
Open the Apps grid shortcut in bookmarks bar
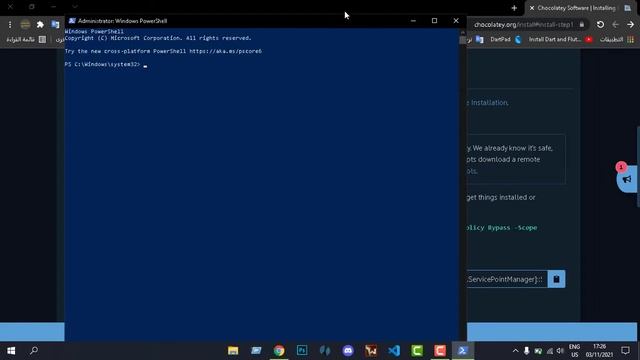631,39
